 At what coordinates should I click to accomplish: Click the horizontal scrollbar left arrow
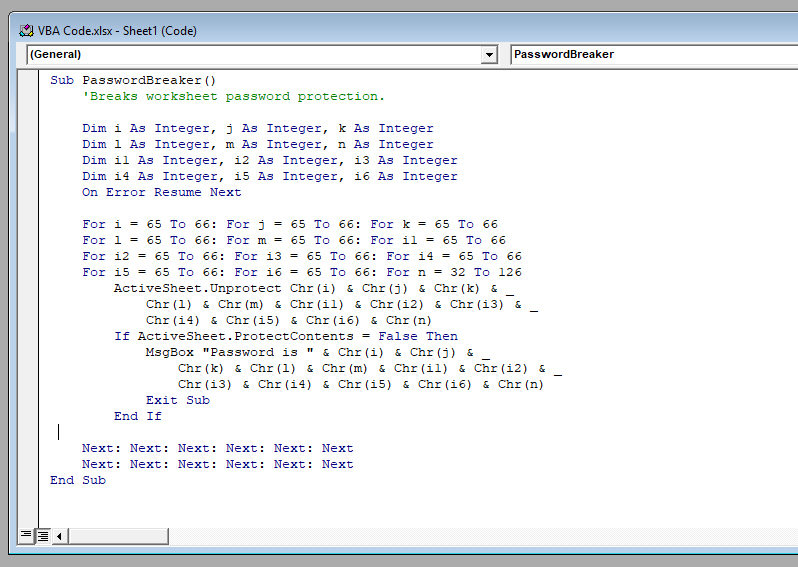pos(60,536)
